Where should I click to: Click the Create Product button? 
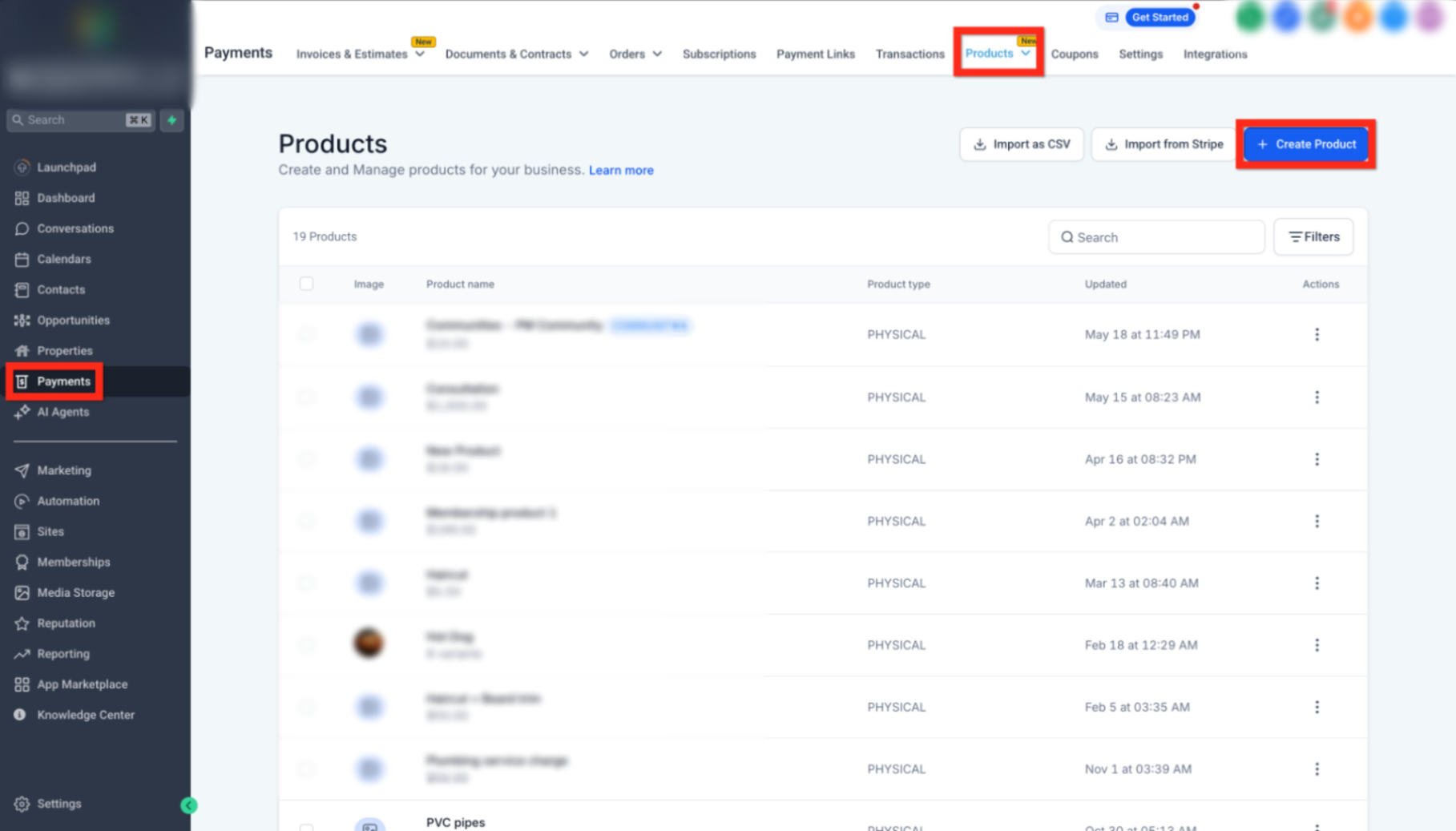coord(1306,144)
